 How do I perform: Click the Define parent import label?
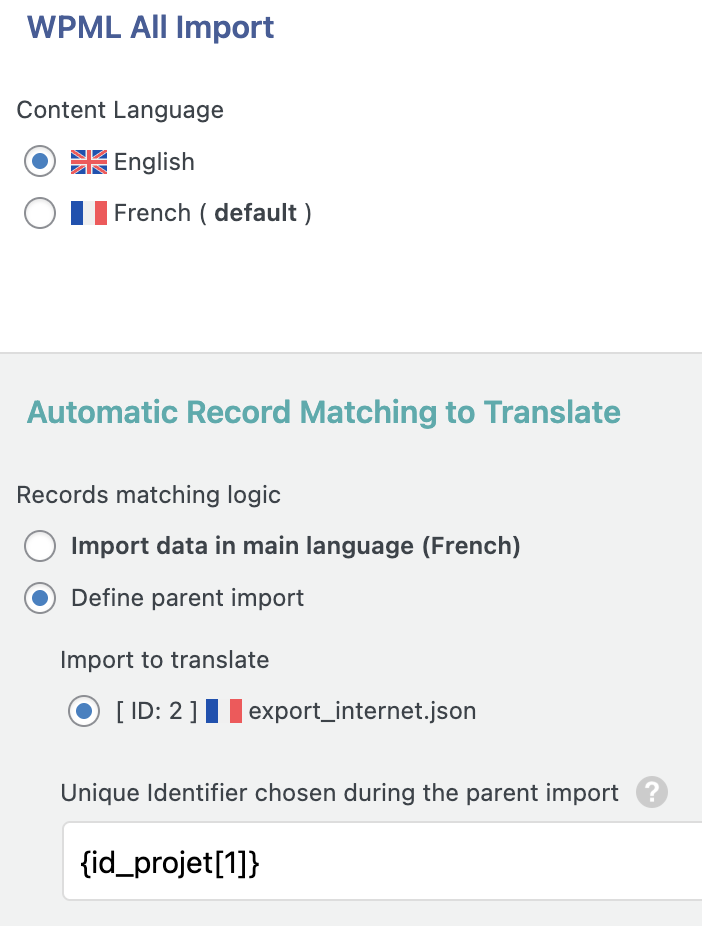pyautogui.click(x=188, y=598)
